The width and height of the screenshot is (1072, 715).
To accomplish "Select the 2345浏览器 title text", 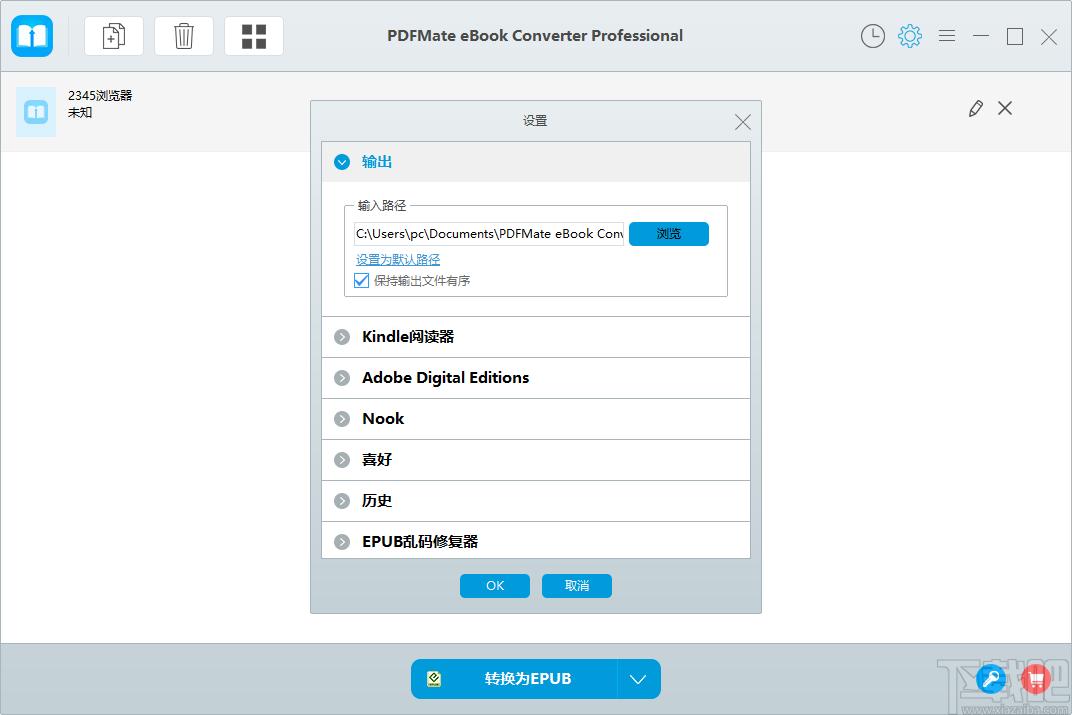I will pos(100,95).
